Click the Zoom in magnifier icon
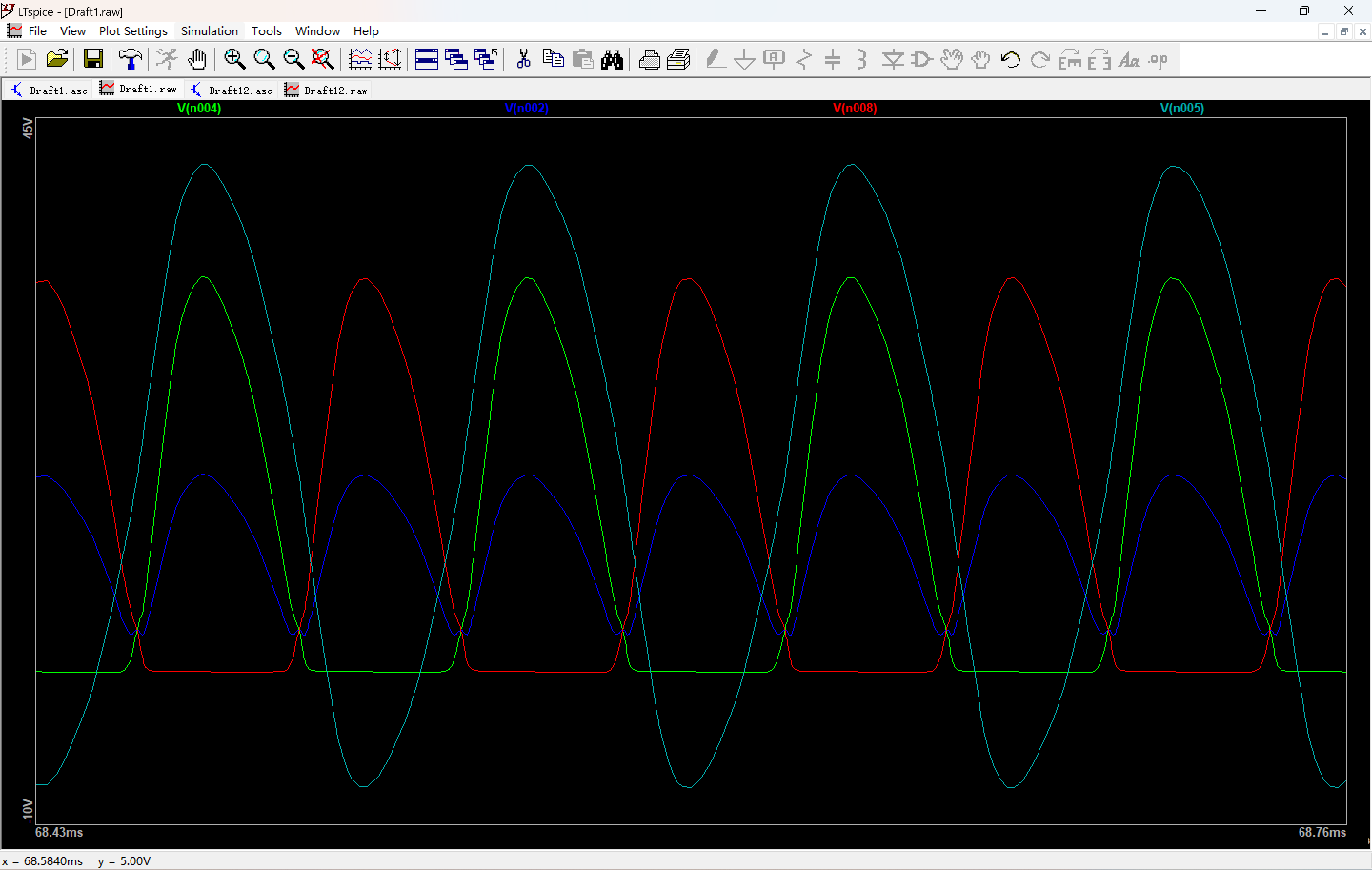 pos(234,59)
